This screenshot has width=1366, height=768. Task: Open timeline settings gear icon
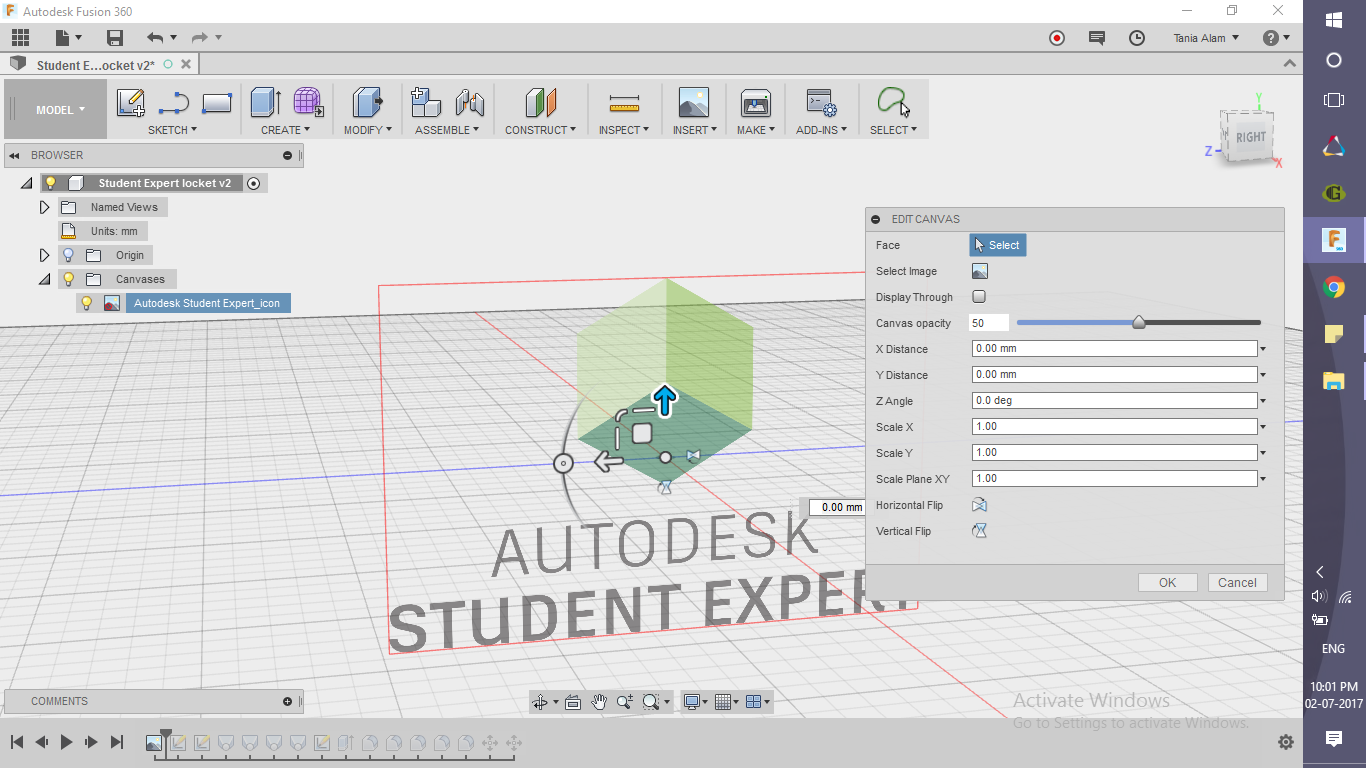[x=1286, y=742]
